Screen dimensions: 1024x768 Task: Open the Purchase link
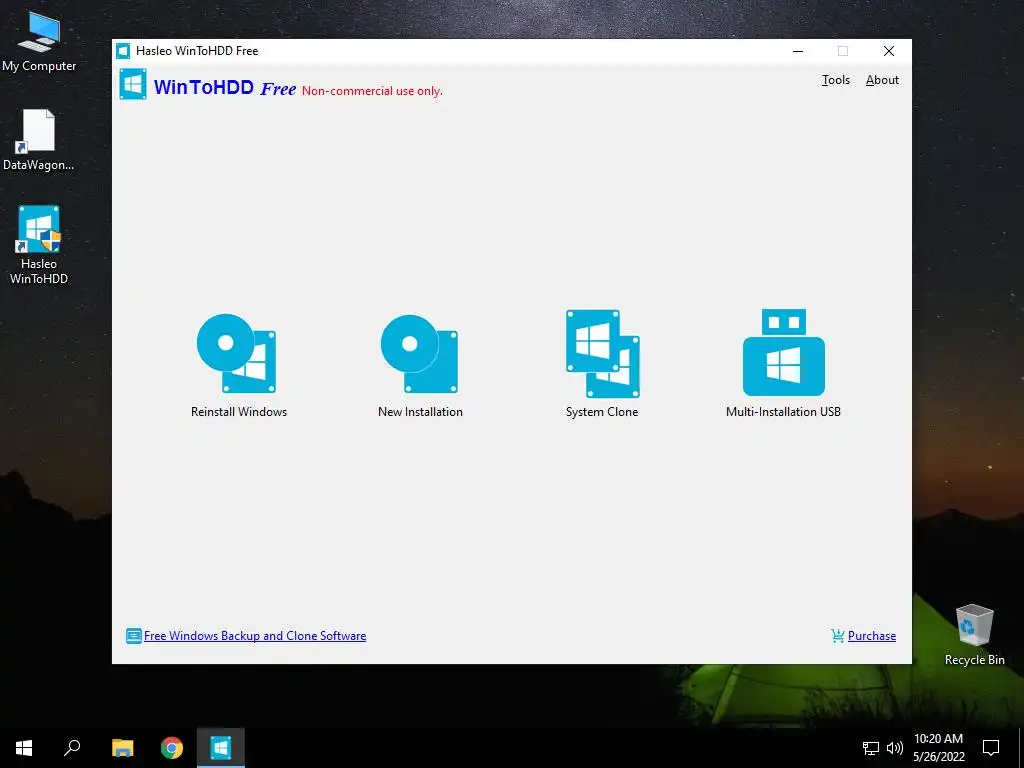point(872,635)
